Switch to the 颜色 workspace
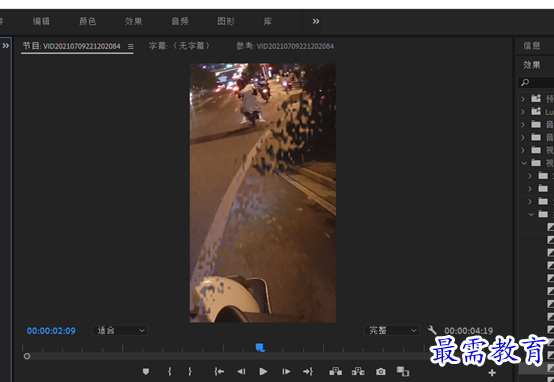554x382 pixels. [x=87, y=21]
